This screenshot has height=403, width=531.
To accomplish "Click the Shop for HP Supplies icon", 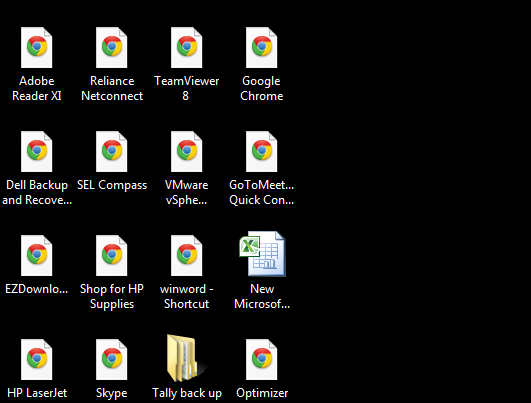I will pyautogui.click(x=112, y=255).
